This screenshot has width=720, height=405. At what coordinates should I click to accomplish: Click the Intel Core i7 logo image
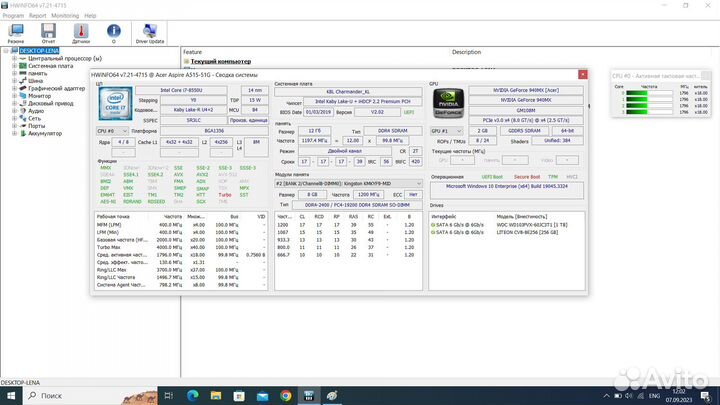115,104
